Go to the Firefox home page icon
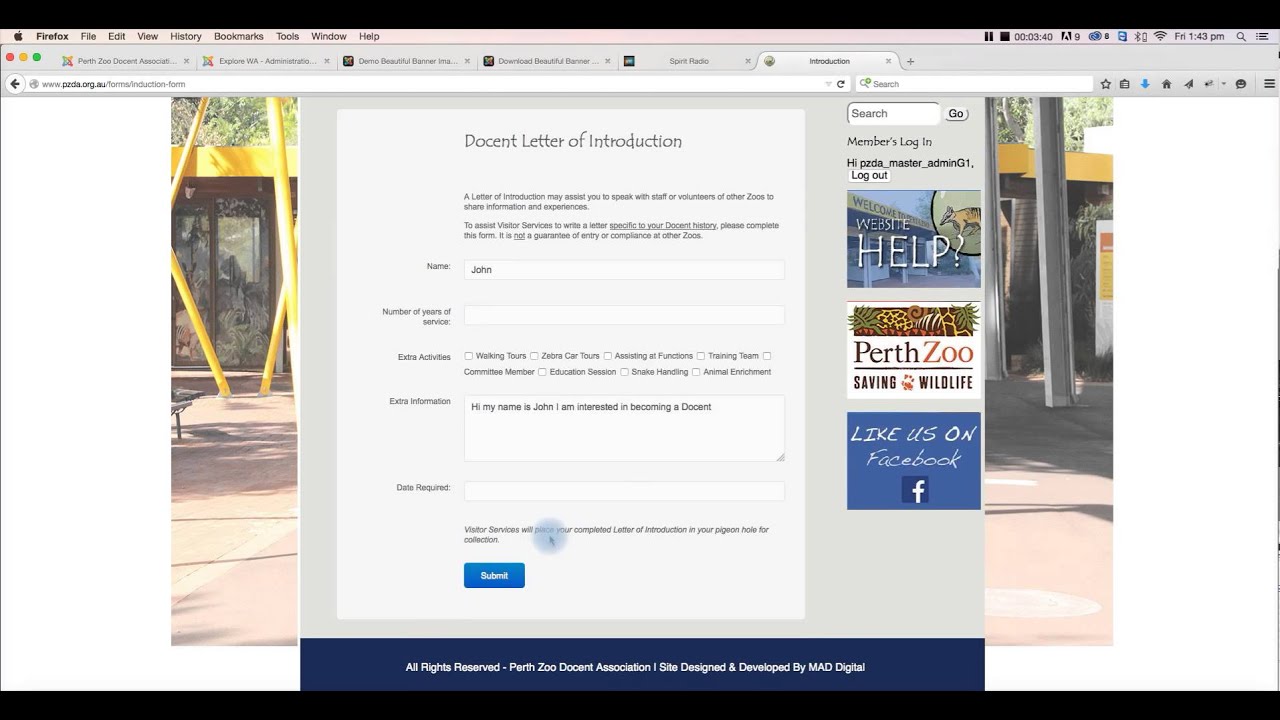1280x720 pixels. (x=1166, y=84)
